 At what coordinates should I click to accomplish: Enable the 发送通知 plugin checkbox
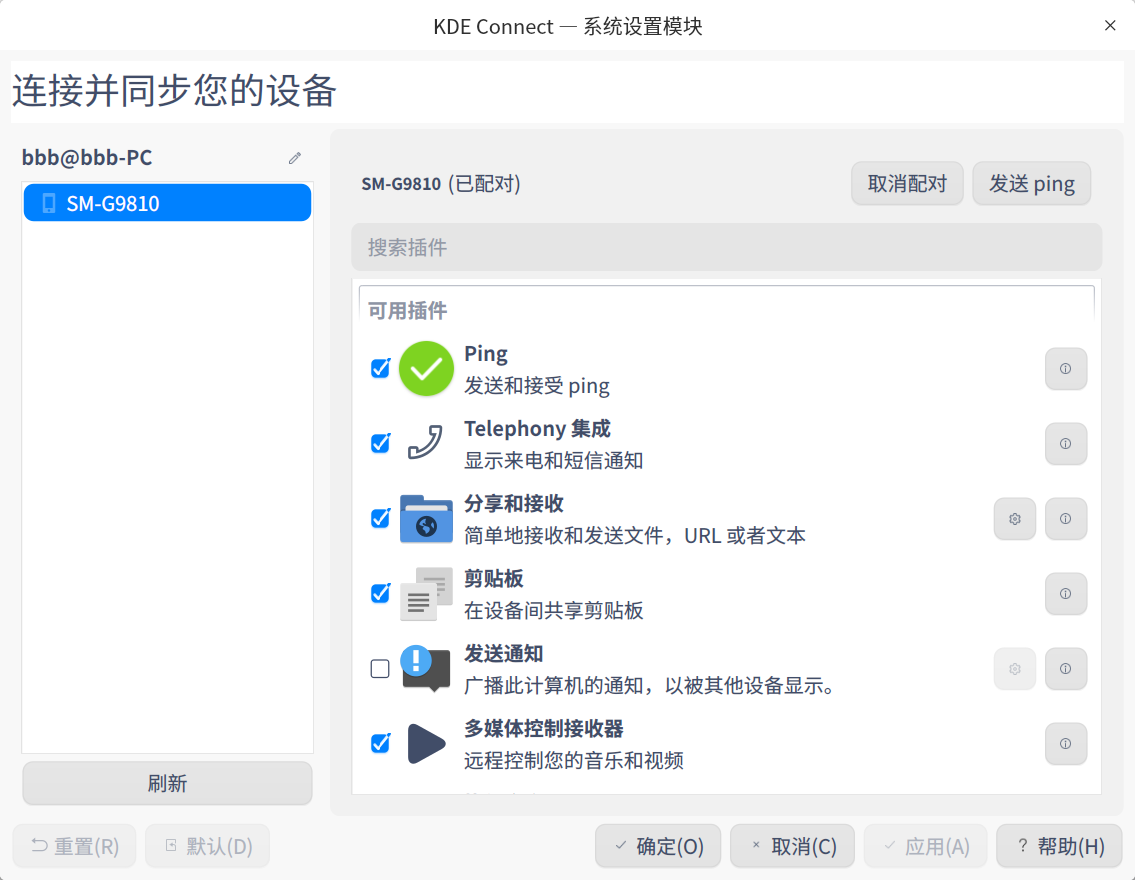pos(380,669)
